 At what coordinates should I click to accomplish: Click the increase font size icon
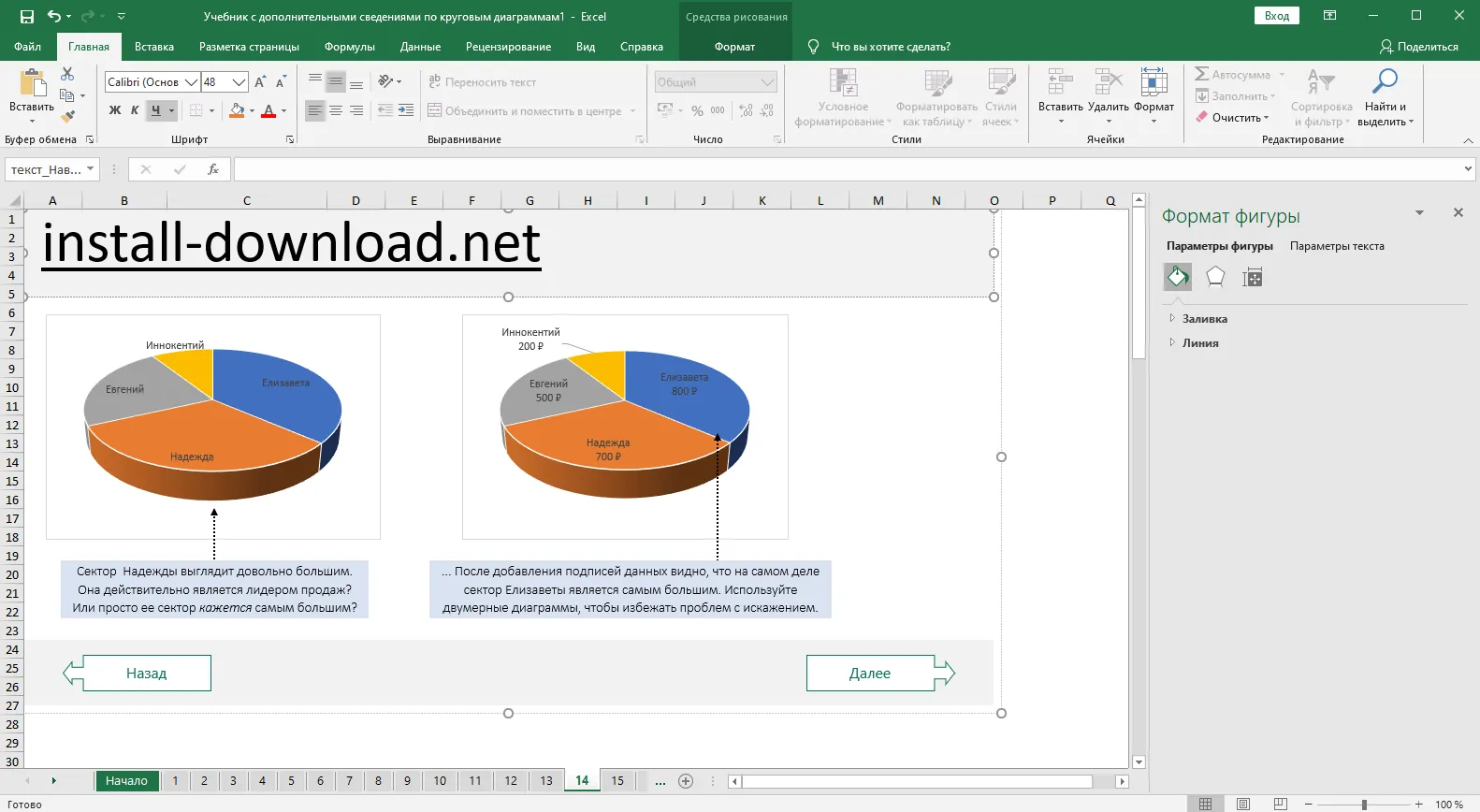(260, 82)
